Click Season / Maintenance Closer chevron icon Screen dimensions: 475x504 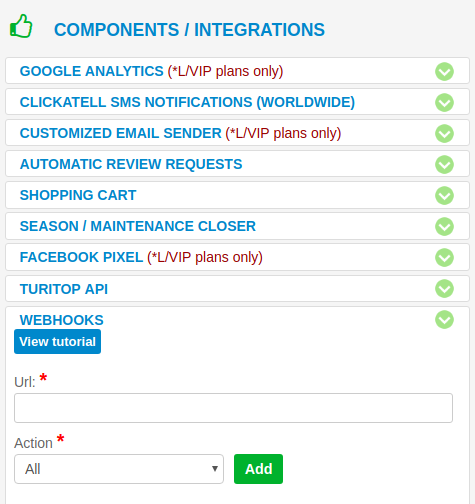coord(444,226)
